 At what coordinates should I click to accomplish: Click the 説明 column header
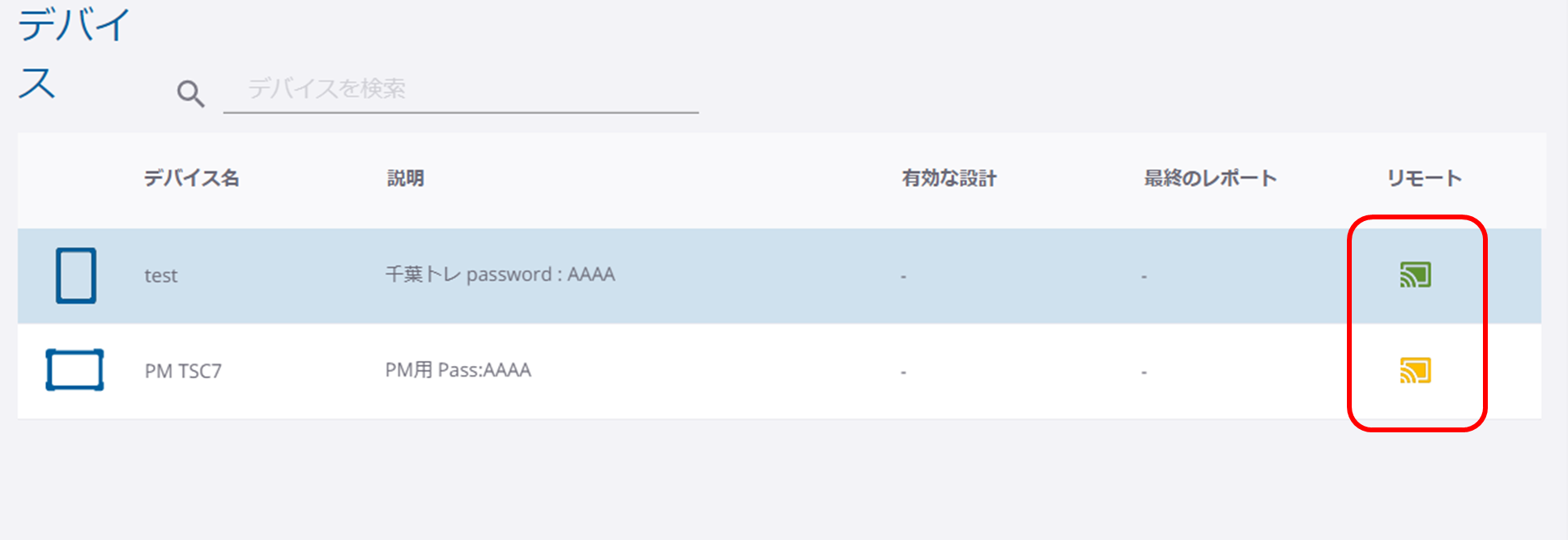[x=405, y=178]
